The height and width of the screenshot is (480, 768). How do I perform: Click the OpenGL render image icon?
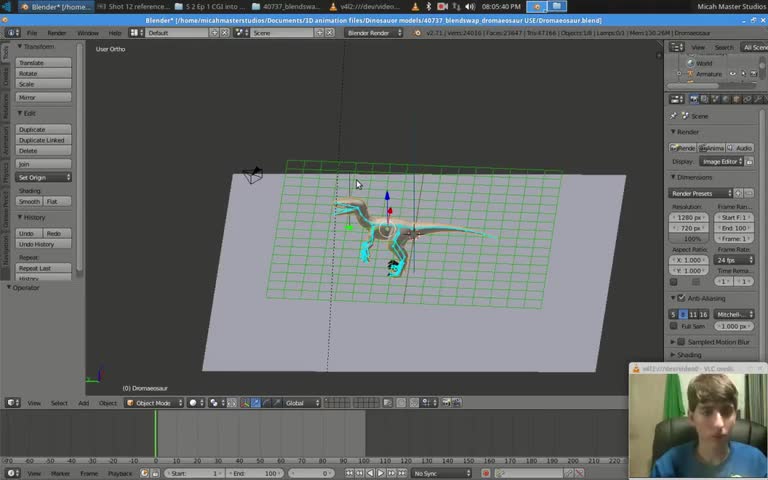point(446,403)
